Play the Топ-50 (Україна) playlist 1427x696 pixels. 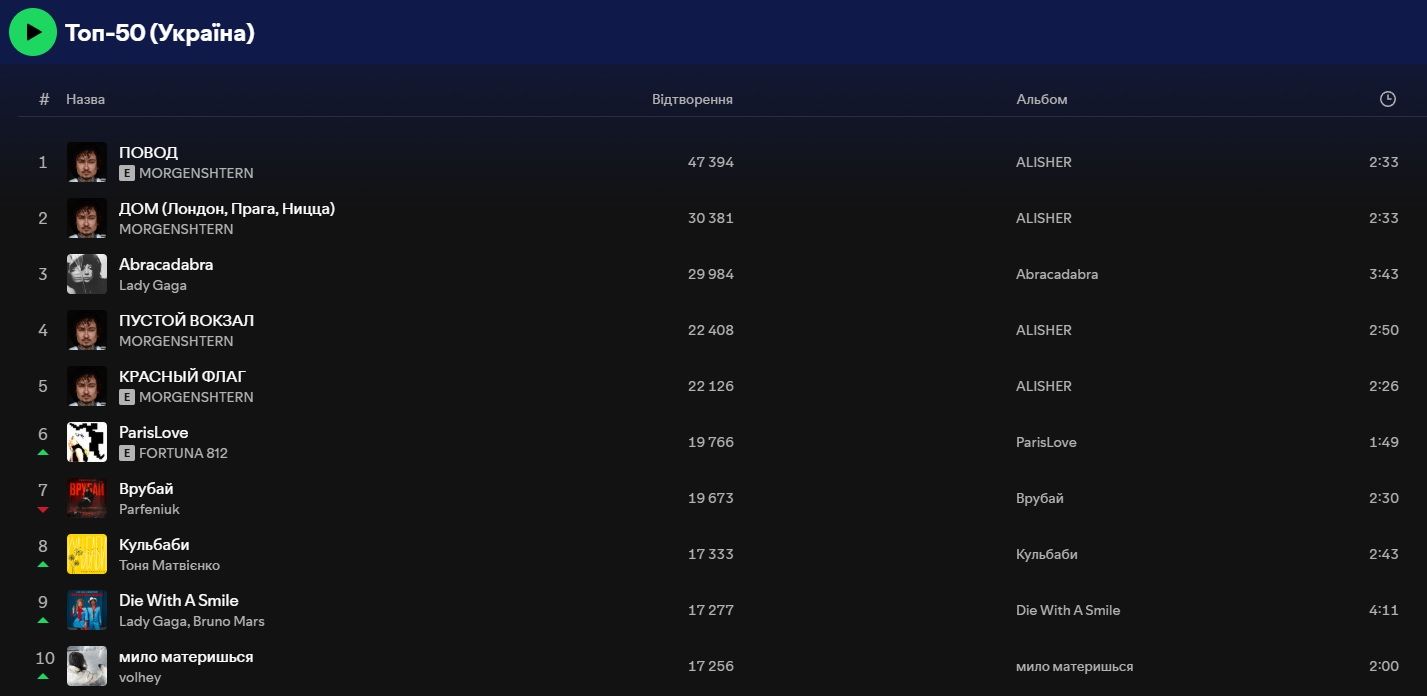click(x=33, y=32)
